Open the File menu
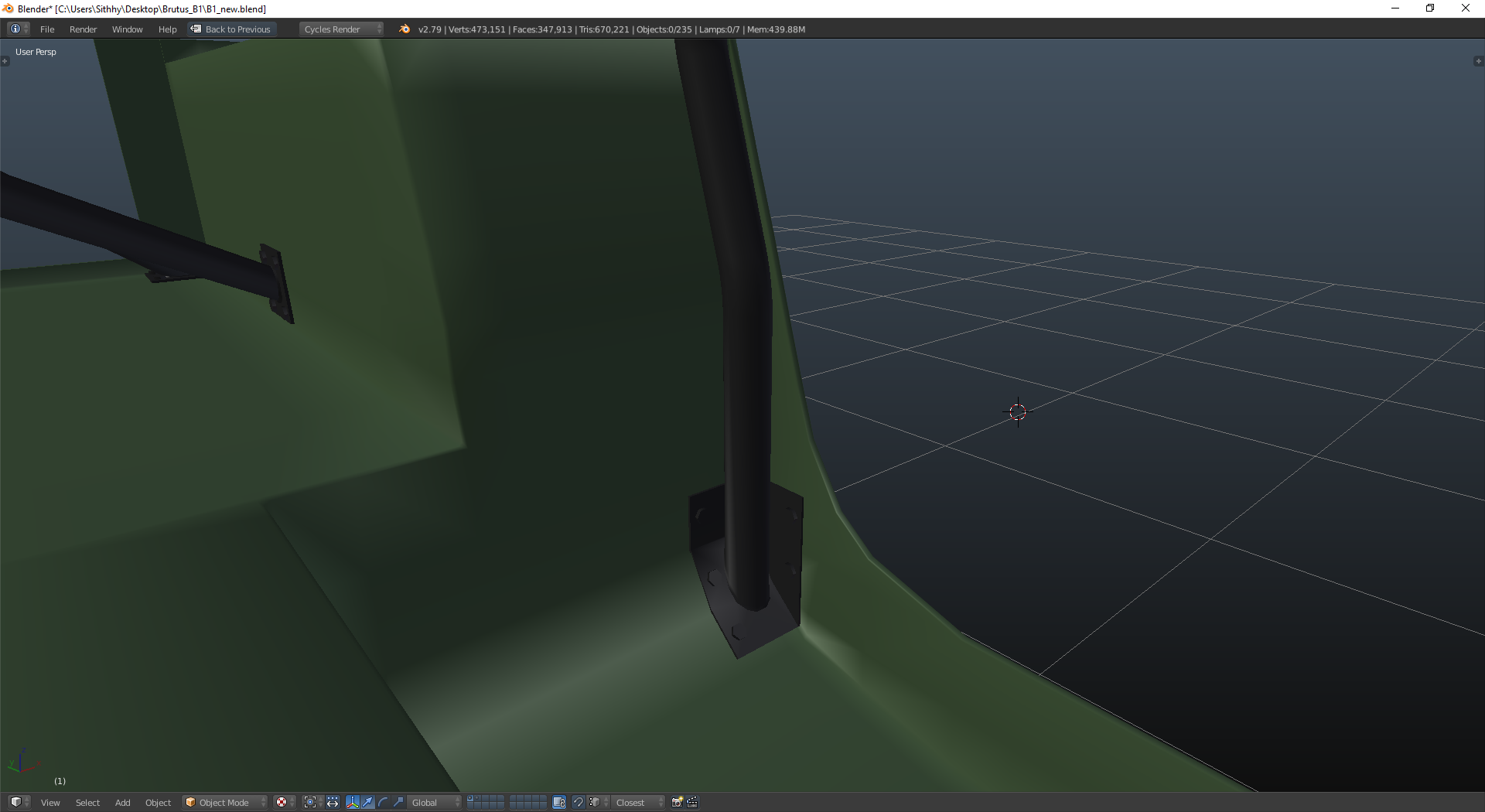This screenshot has height=812, width=1485. tap(47, 29)
